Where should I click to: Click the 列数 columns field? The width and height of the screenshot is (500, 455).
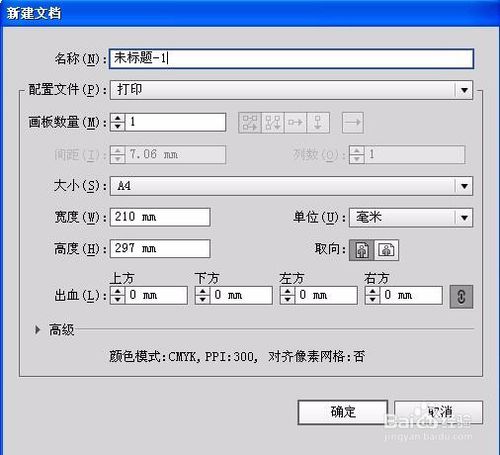pos(415,154)
